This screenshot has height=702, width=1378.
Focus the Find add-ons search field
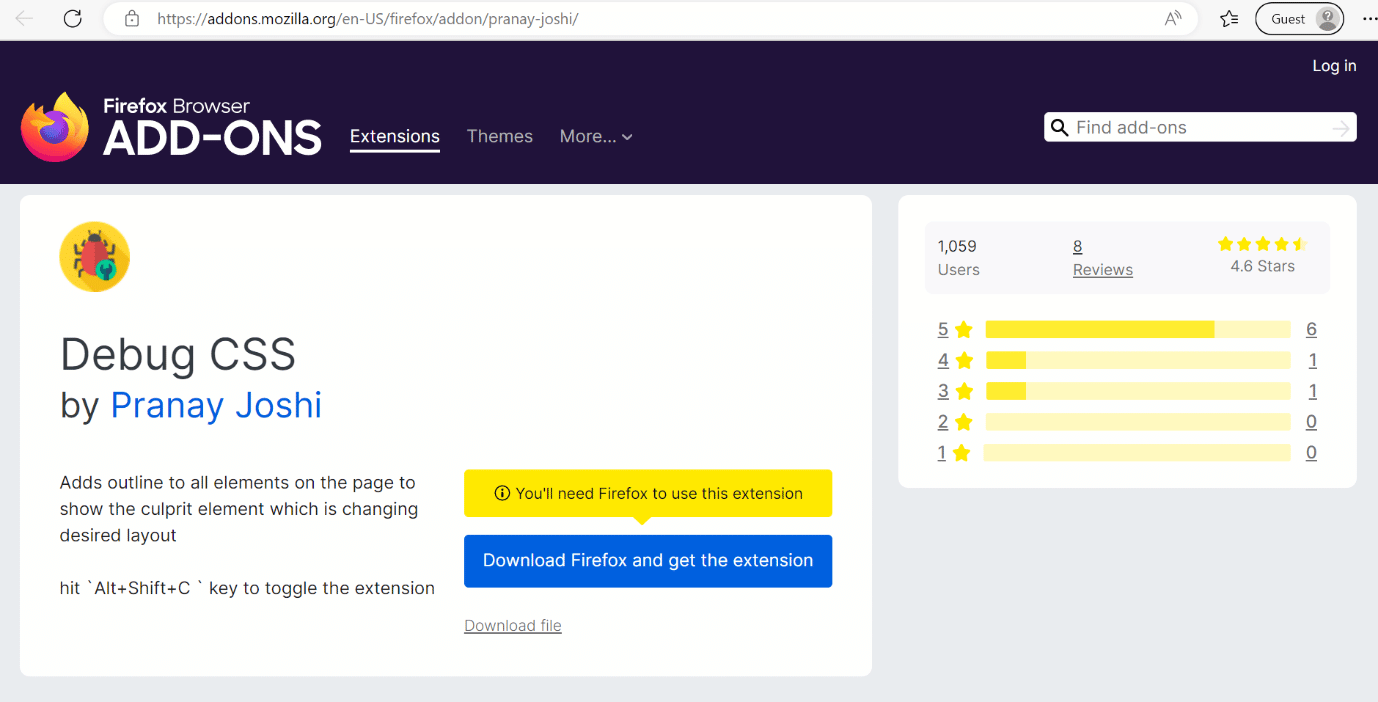[x=1201, y=128]
